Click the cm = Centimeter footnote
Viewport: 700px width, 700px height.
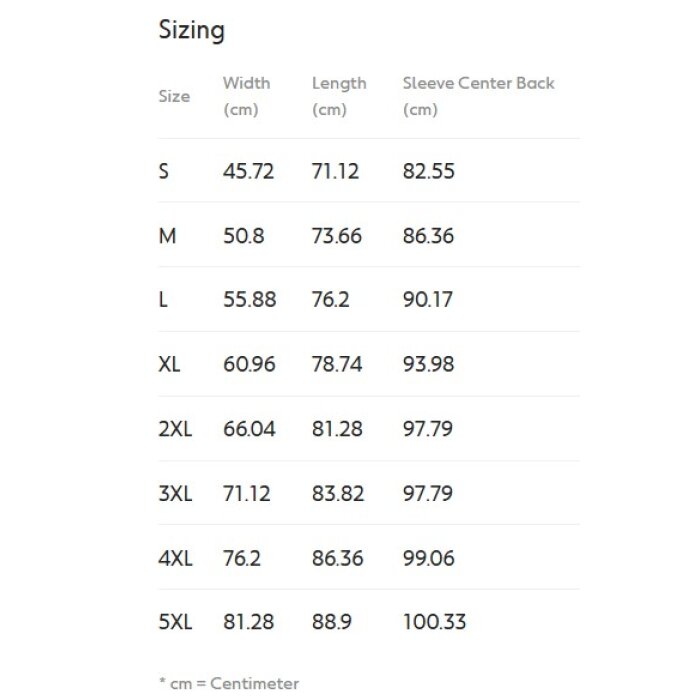[229, 683]
